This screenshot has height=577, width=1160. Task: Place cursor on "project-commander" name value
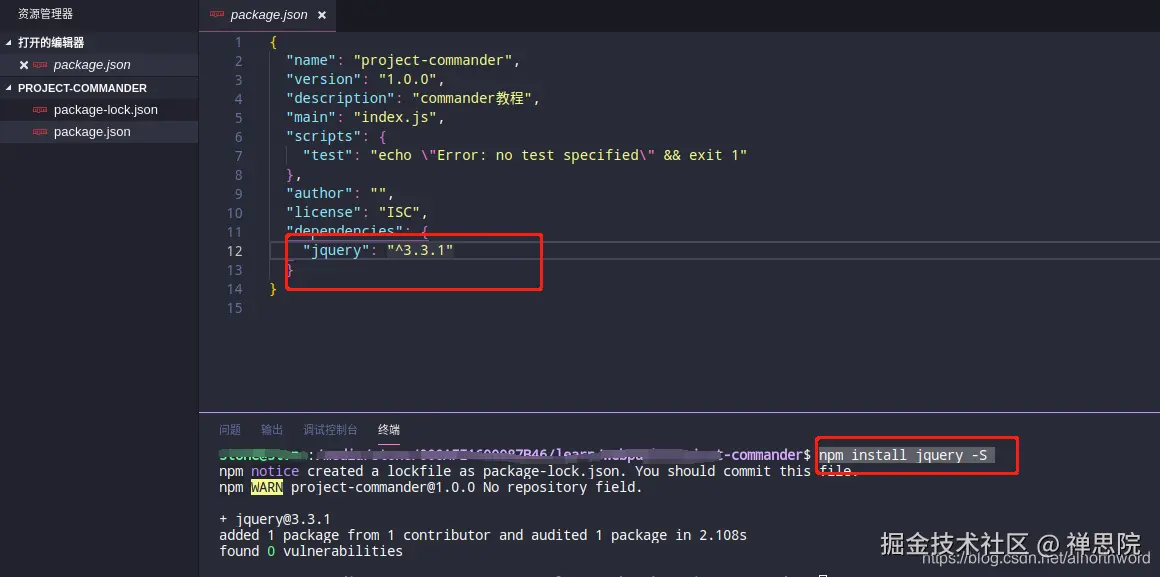coord(433,60)
